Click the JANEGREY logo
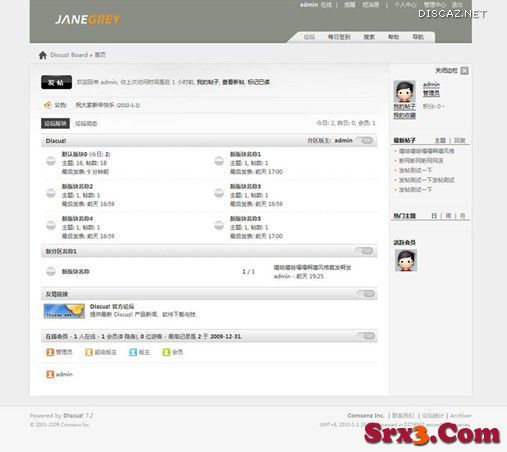 pos(88,20)
